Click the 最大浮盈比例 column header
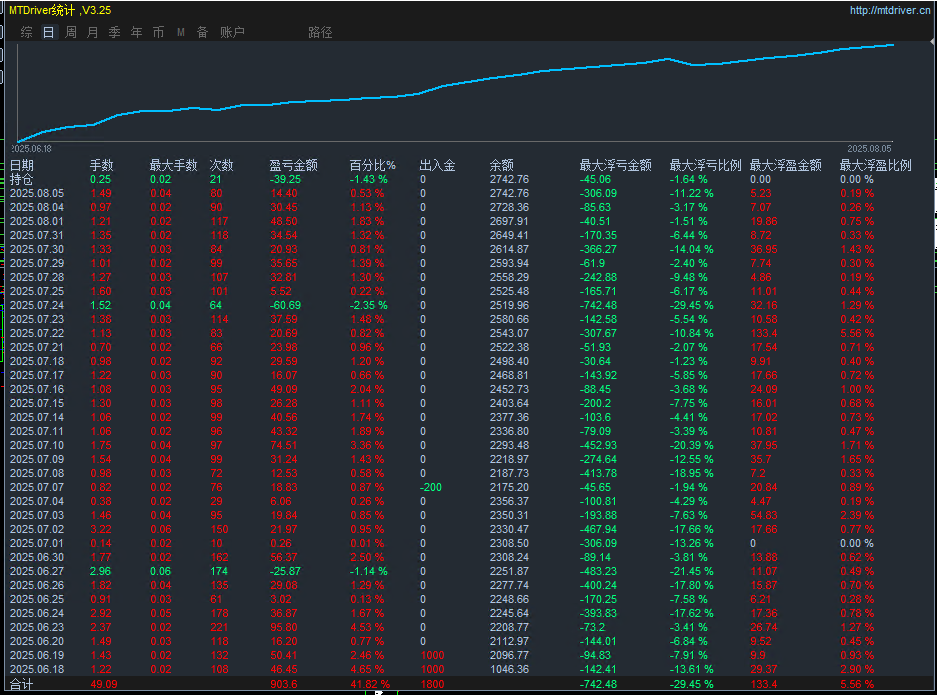 (876, 166)
